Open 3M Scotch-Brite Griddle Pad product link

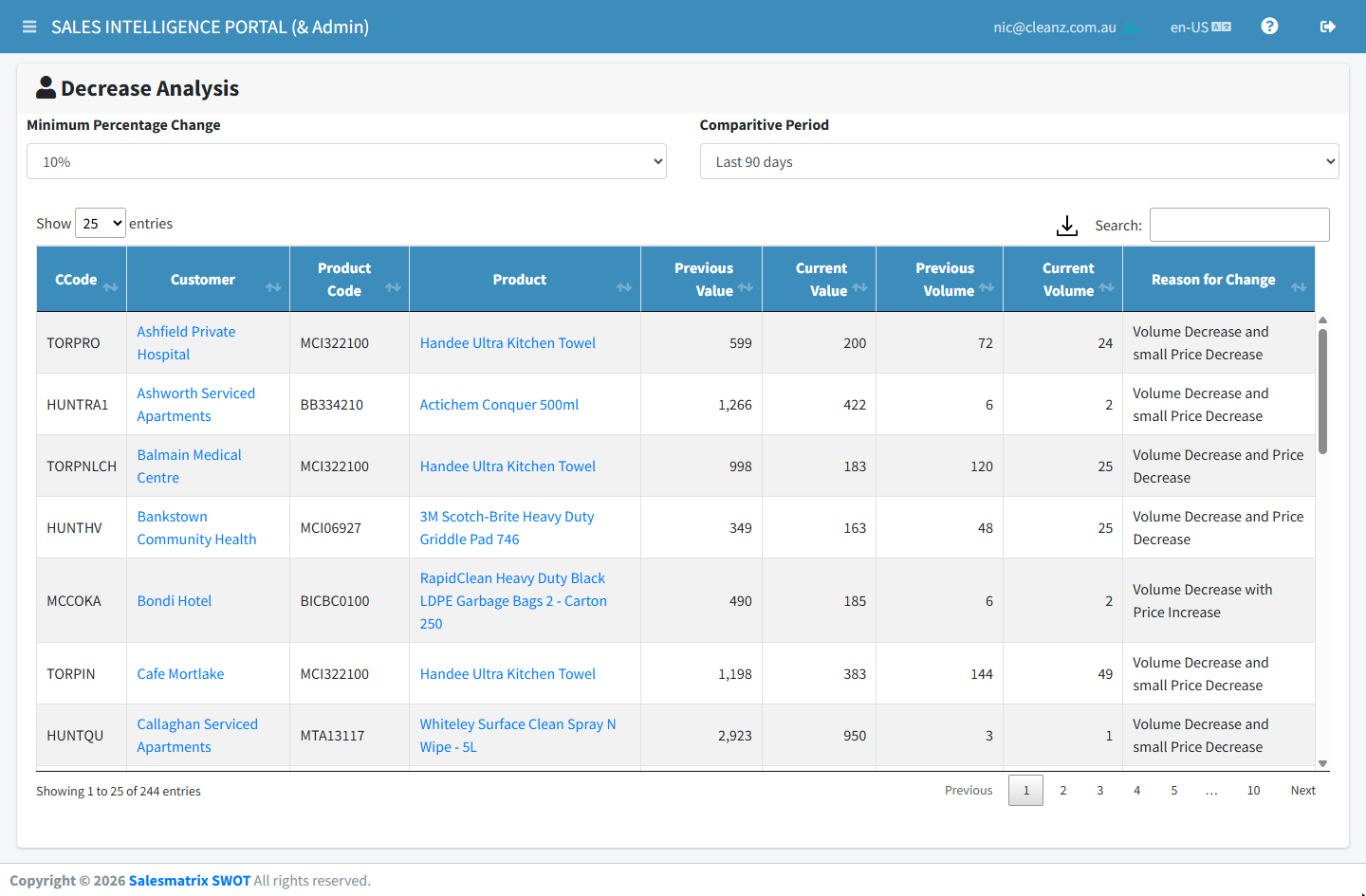point(507,528)
